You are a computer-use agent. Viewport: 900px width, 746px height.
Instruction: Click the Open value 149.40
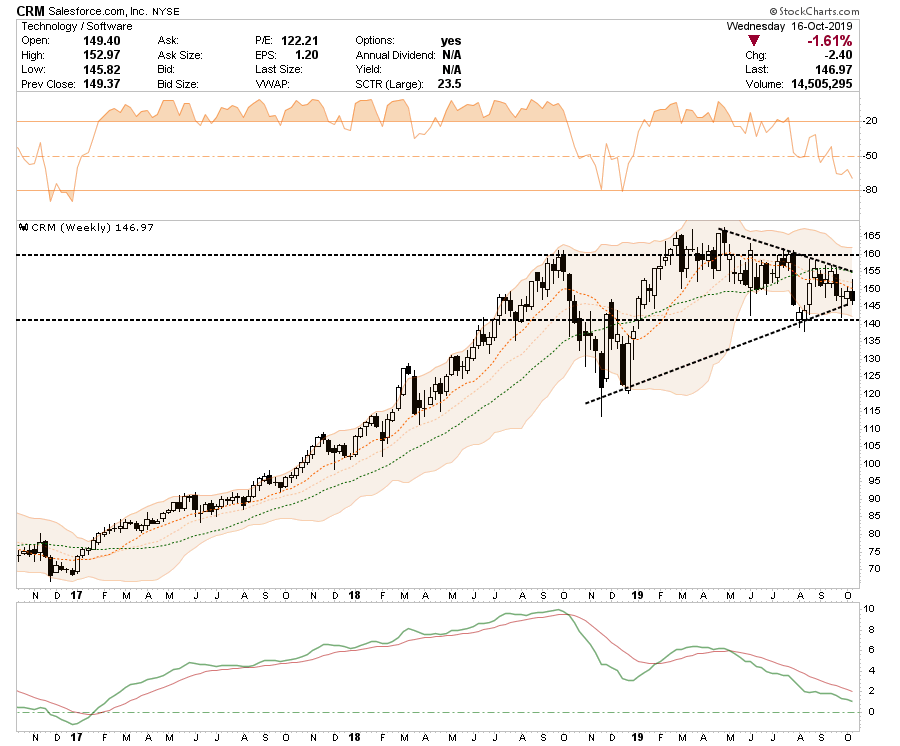pos(102,41)
